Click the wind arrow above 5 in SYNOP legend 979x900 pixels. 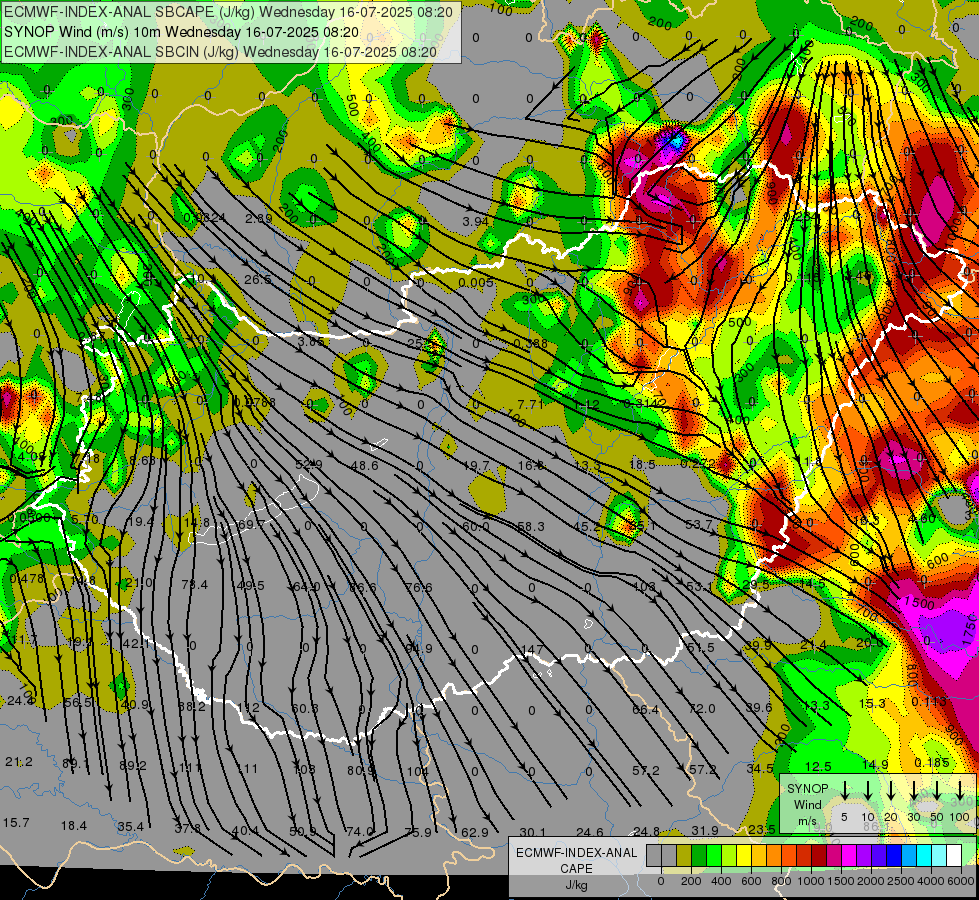[x=844, y=790]
